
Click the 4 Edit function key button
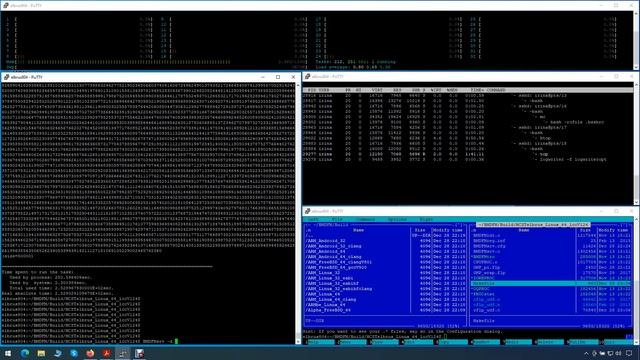[418, 342]
